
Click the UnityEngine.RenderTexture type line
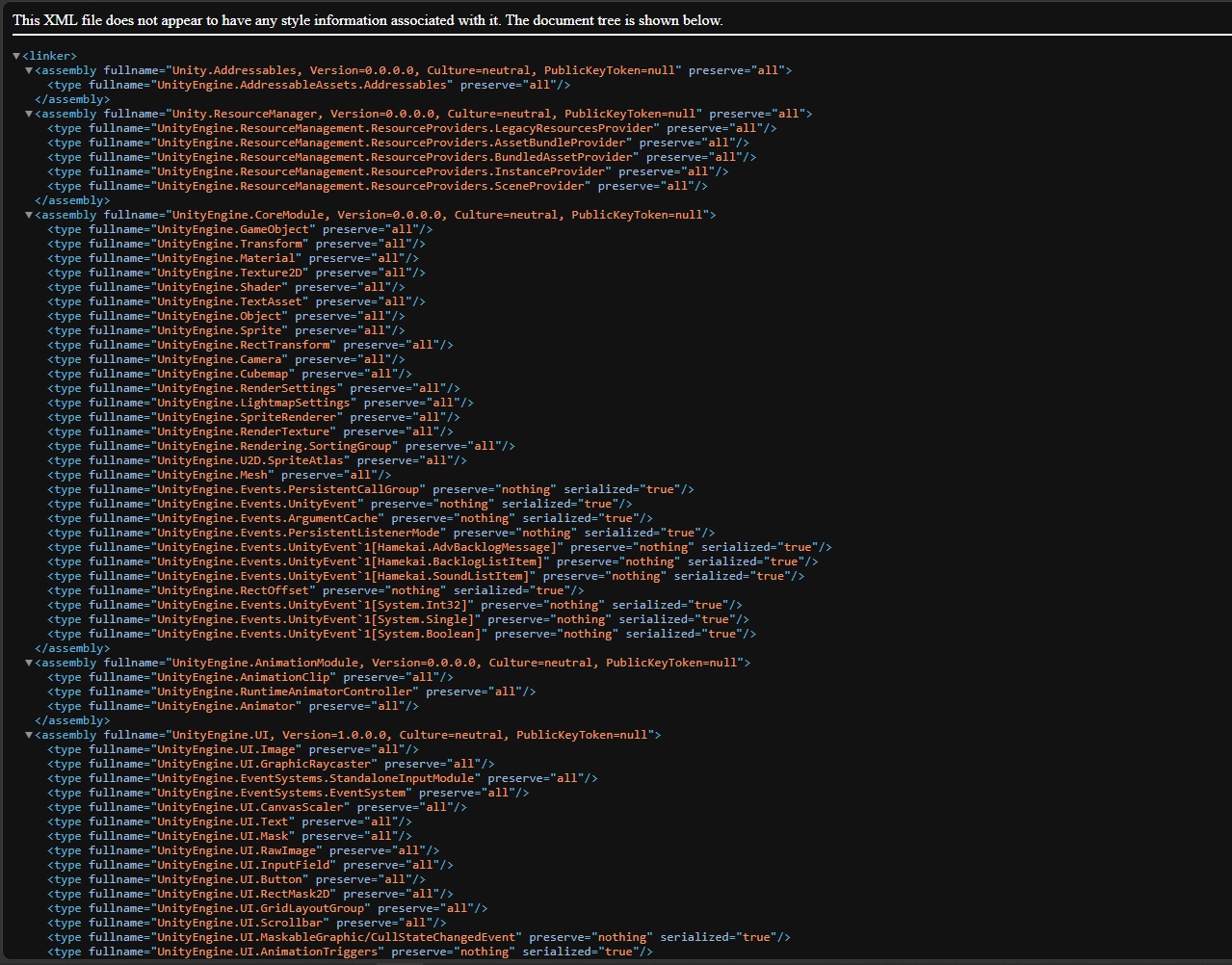pos(251,431)
